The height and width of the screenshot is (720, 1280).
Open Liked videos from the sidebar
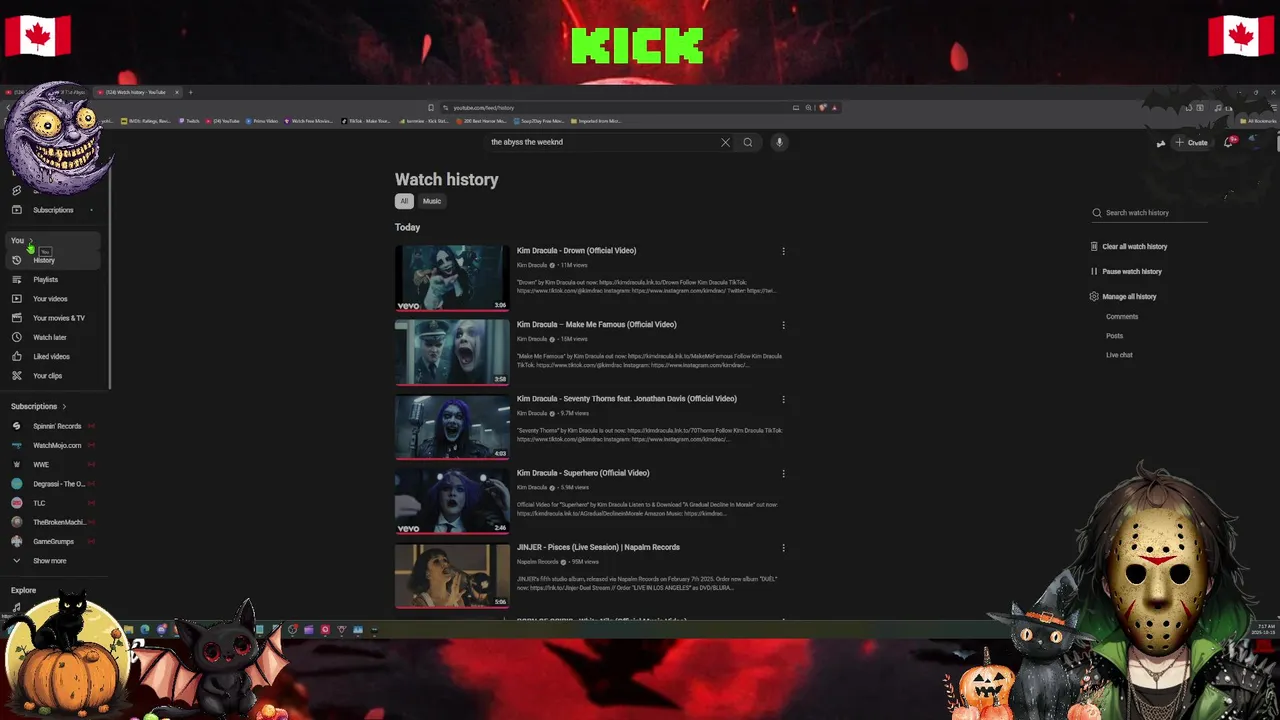click(x=51, y=356)
